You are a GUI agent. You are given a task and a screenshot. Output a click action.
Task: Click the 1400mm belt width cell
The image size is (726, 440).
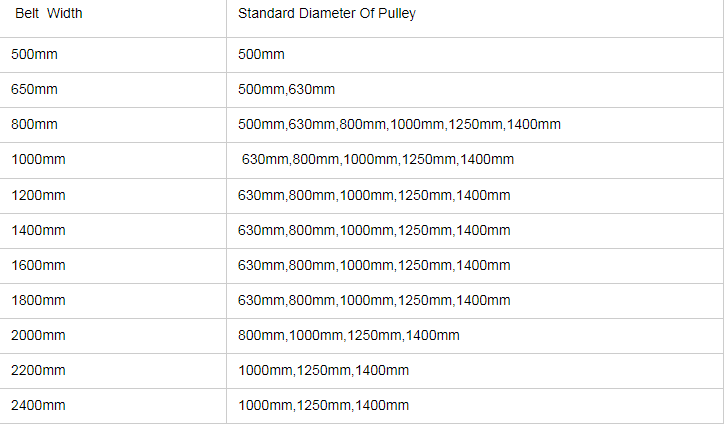coord(113,231)
